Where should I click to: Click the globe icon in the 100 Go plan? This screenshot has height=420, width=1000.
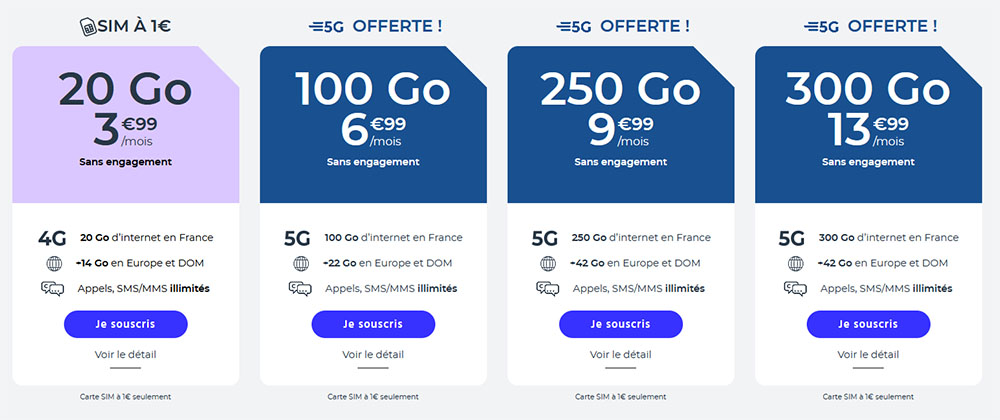tap(300, 263)
